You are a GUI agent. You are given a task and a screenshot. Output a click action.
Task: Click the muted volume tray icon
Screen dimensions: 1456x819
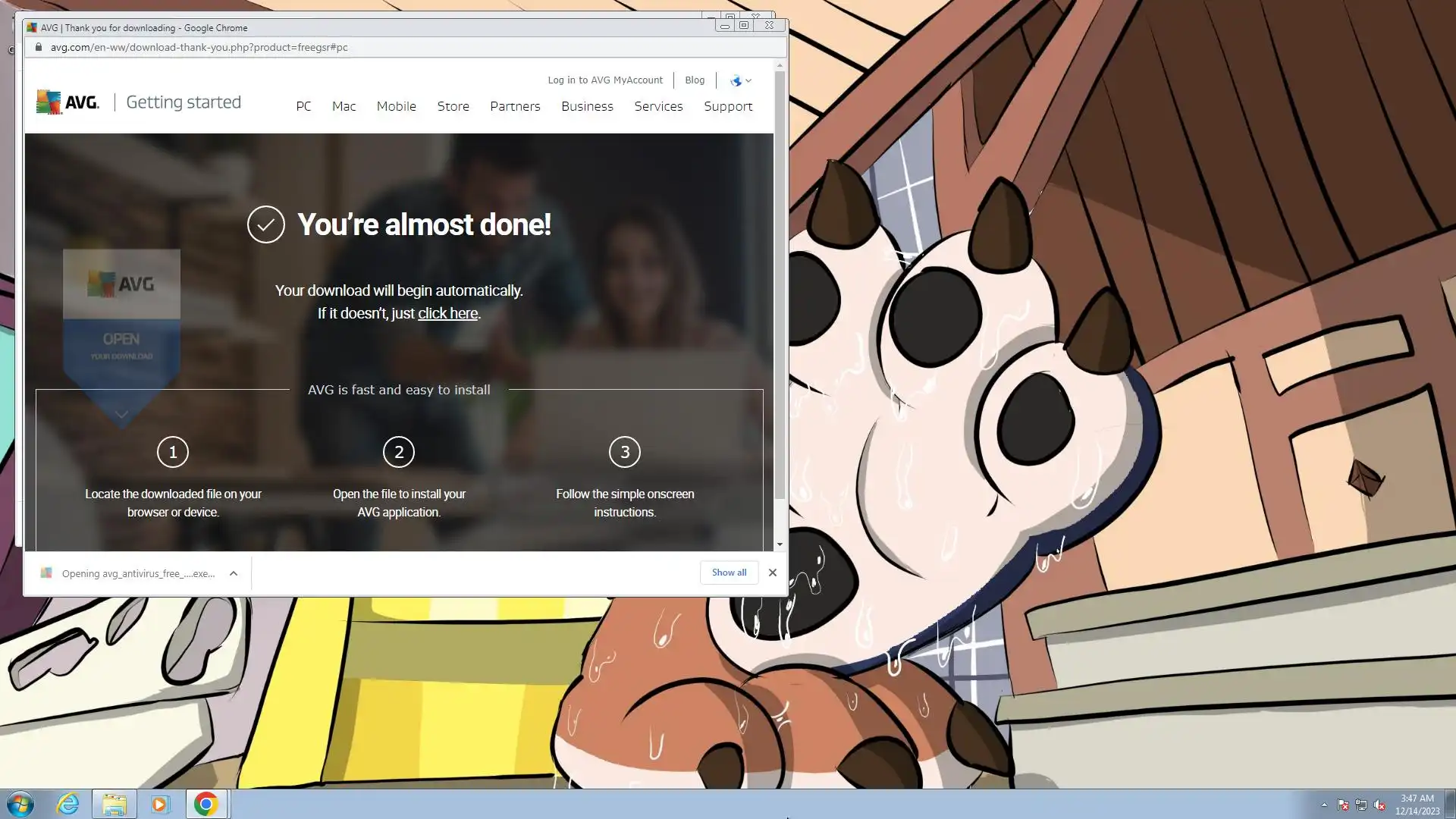click(x=1379, y=805)
